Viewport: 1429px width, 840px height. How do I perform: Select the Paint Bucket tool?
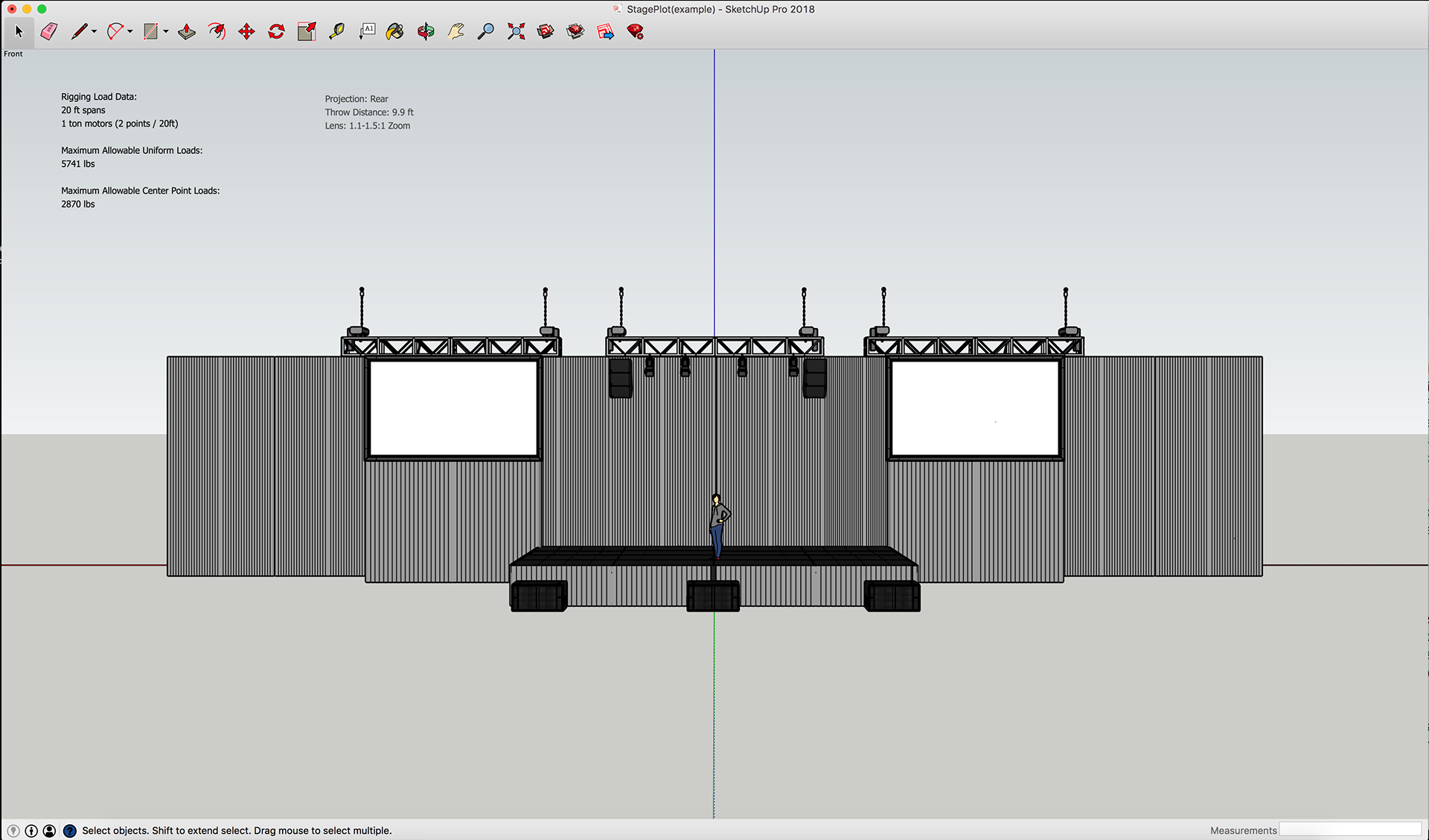click(x=395, y=31)
